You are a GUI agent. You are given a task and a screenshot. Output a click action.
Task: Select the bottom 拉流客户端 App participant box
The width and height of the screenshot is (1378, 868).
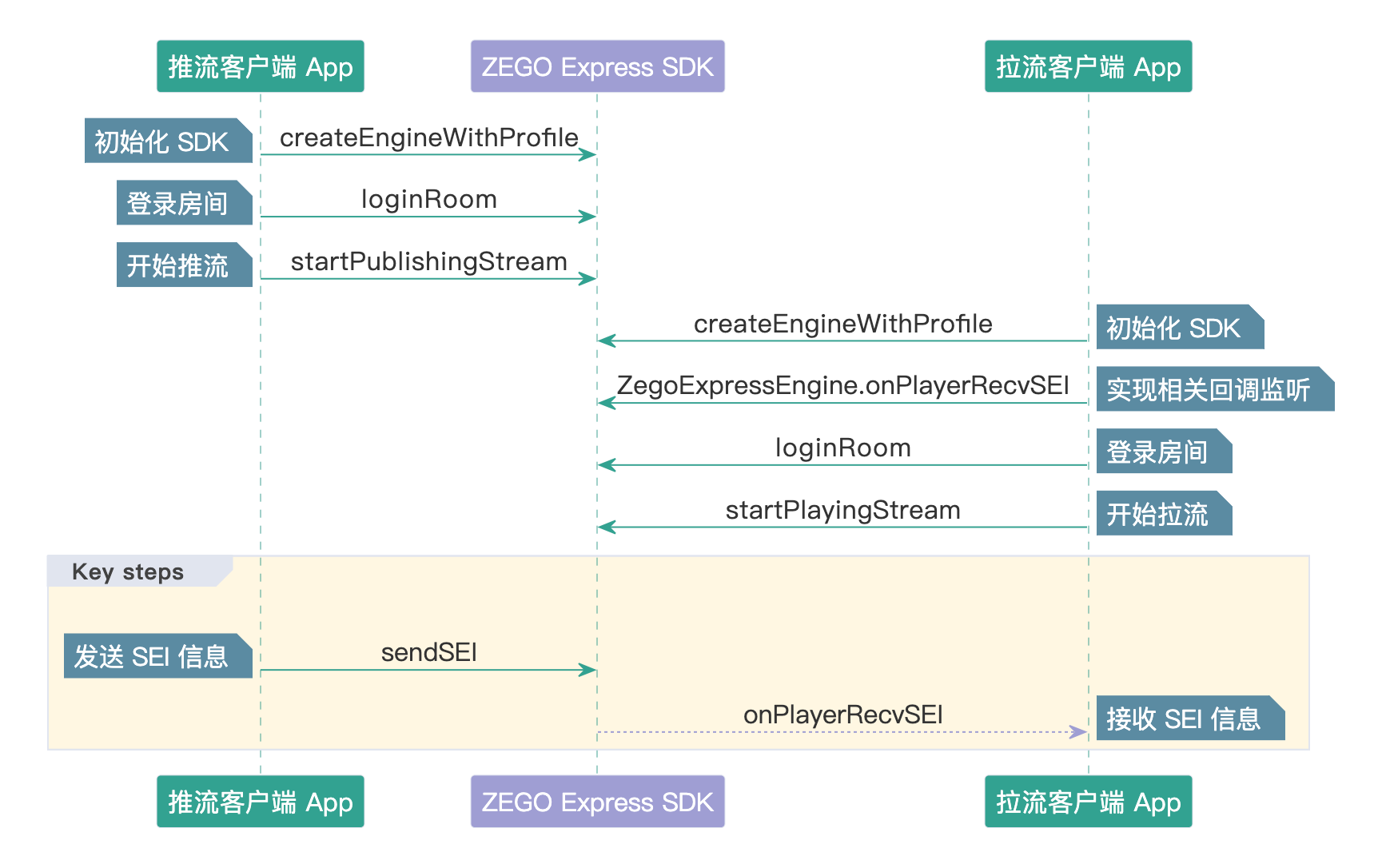point(1088,802)
